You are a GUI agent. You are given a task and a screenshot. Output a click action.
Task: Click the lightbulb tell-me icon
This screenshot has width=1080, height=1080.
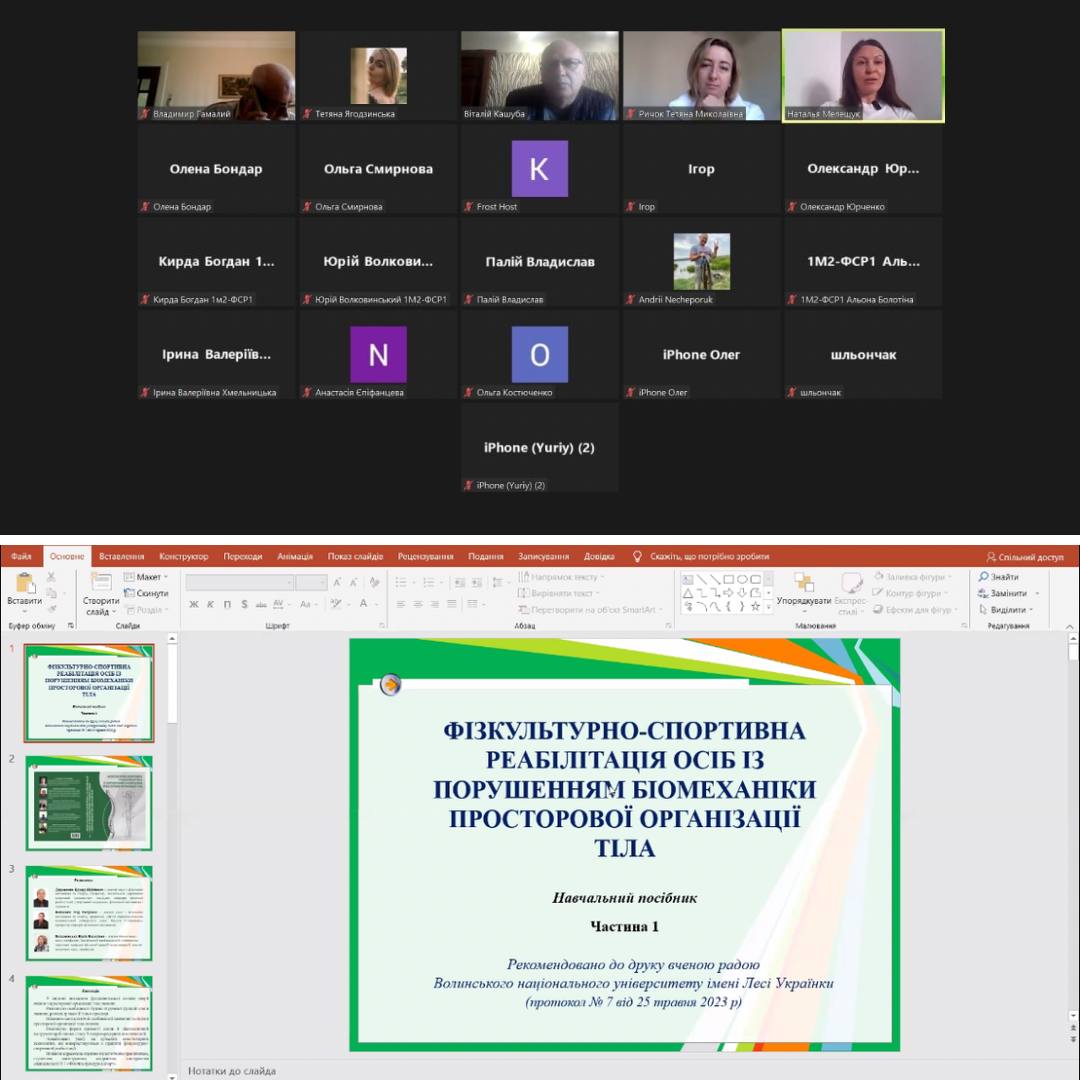(637, 557)
